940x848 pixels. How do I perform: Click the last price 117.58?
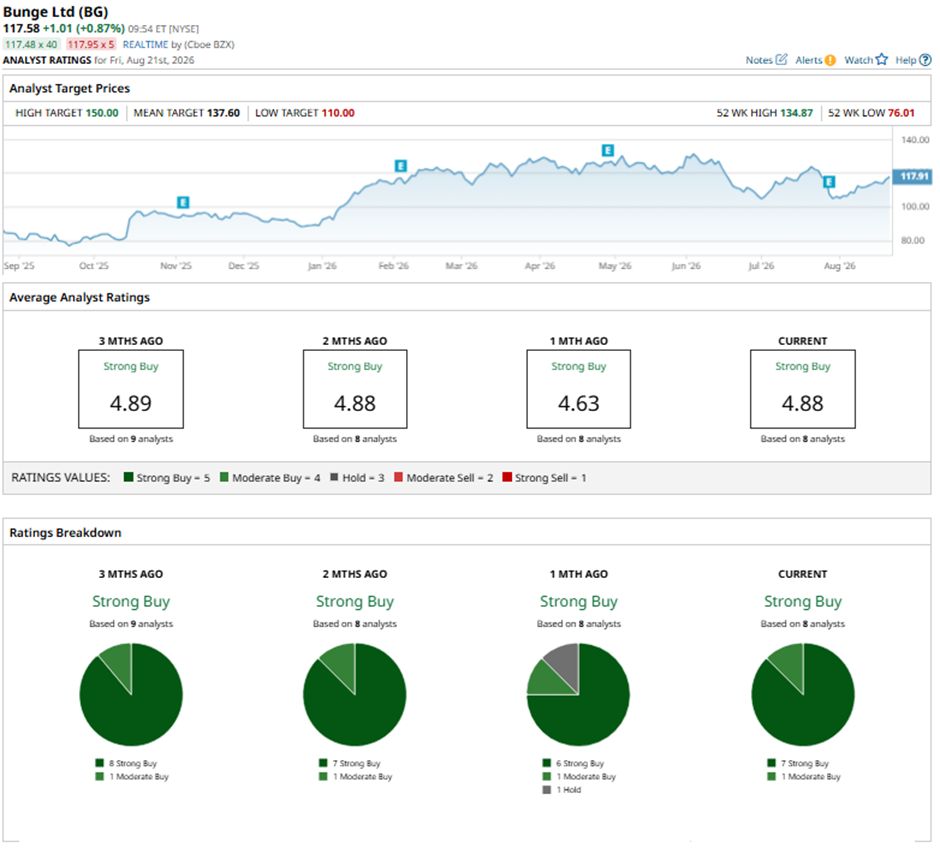click(x=21, y=28)
